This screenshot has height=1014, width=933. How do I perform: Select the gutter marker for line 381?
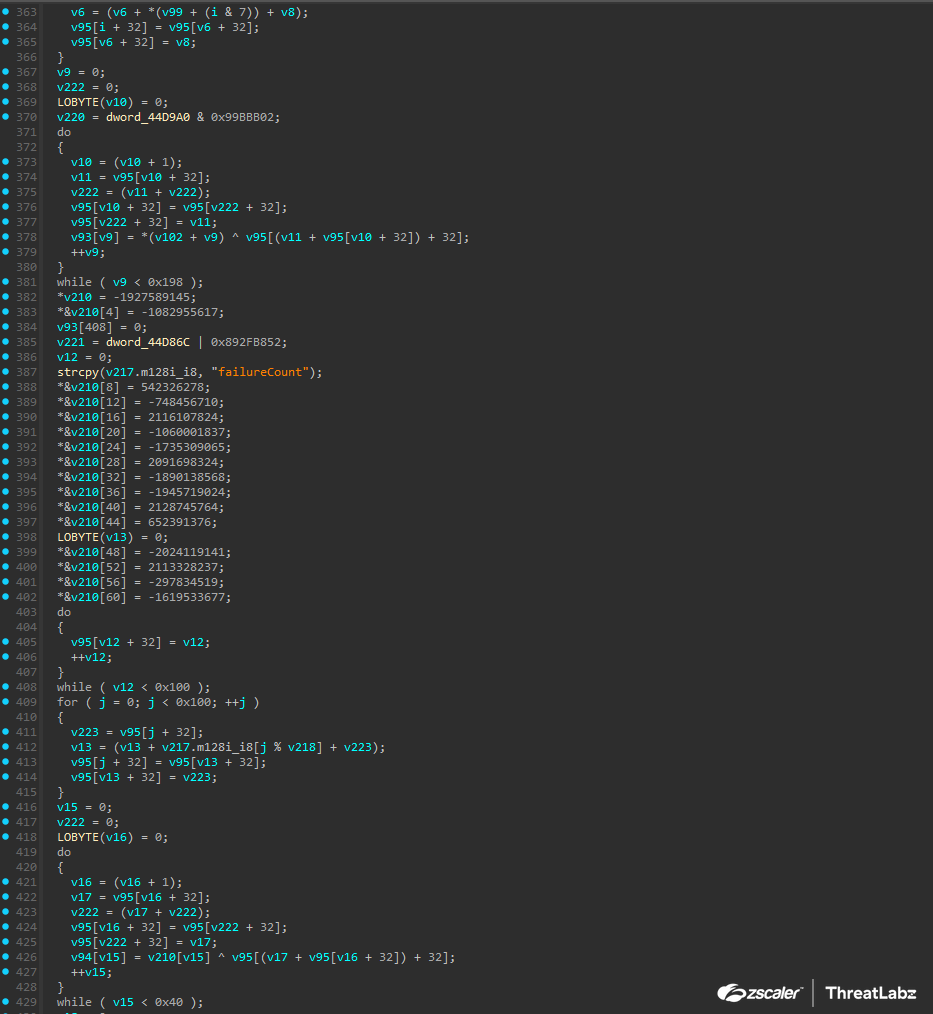point(6,282)
